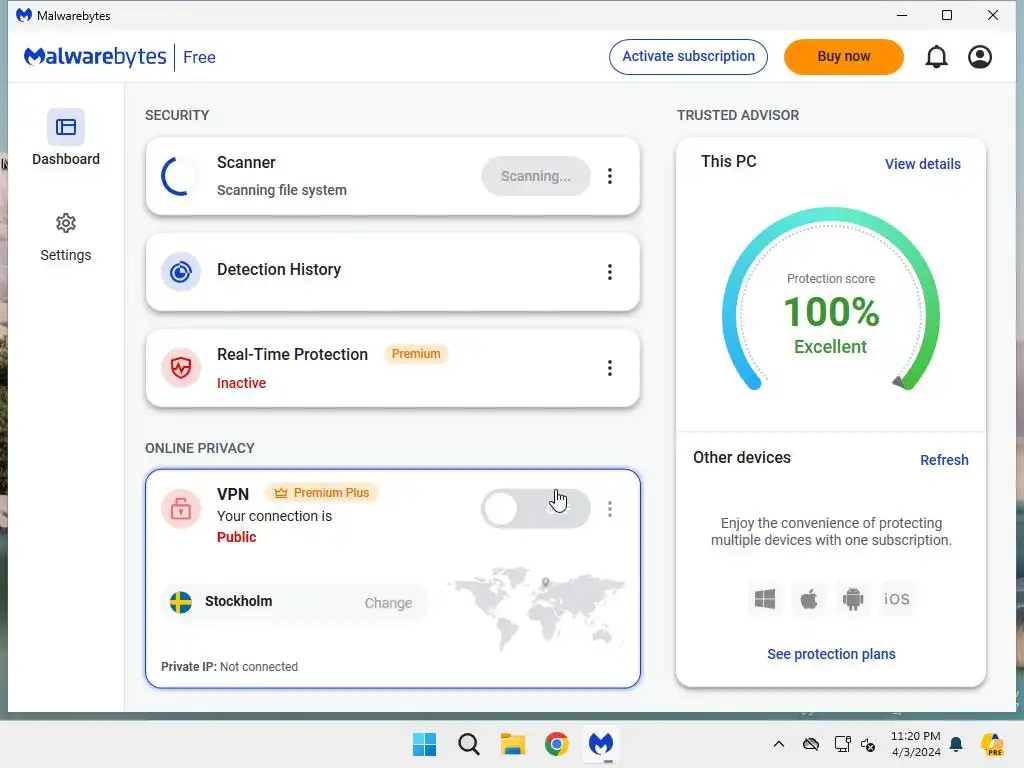Click the taskbar notification bell

tap(956, 744)
